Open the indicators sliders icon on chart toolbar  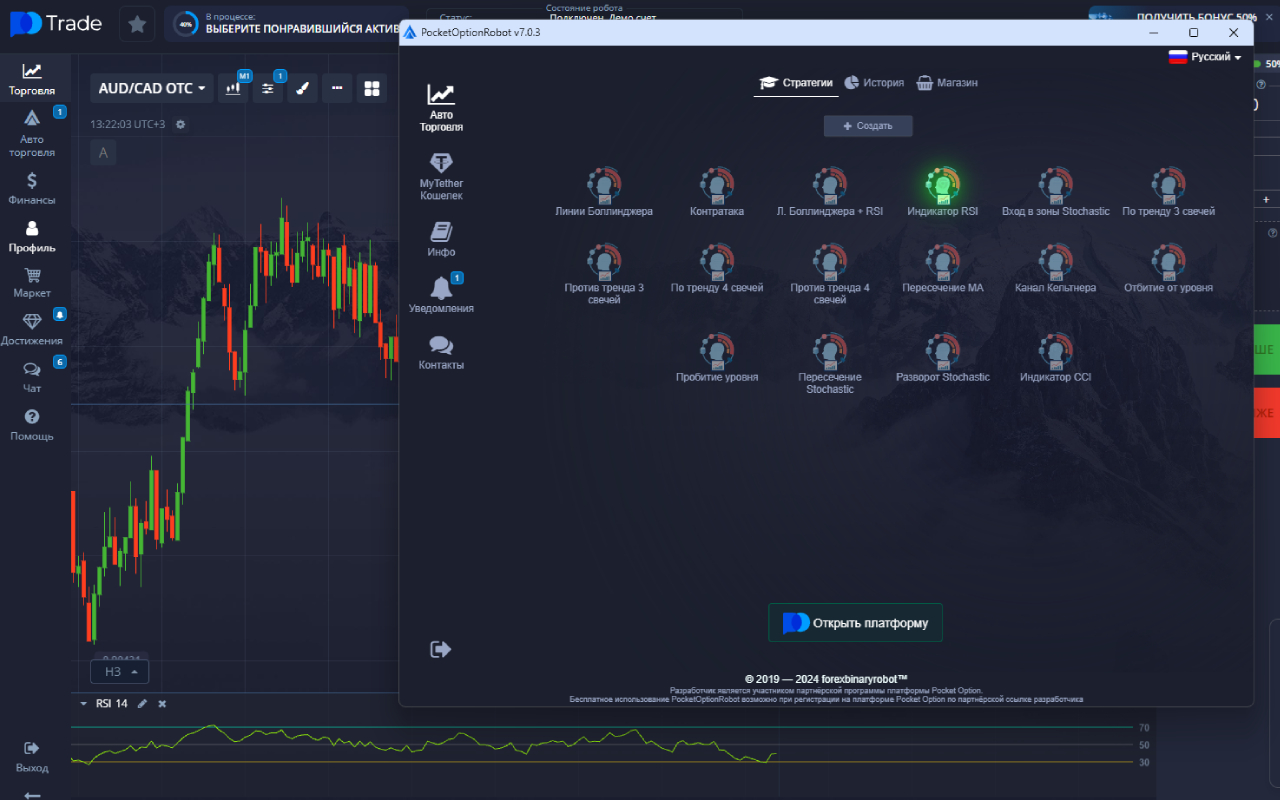click(268, 88)
